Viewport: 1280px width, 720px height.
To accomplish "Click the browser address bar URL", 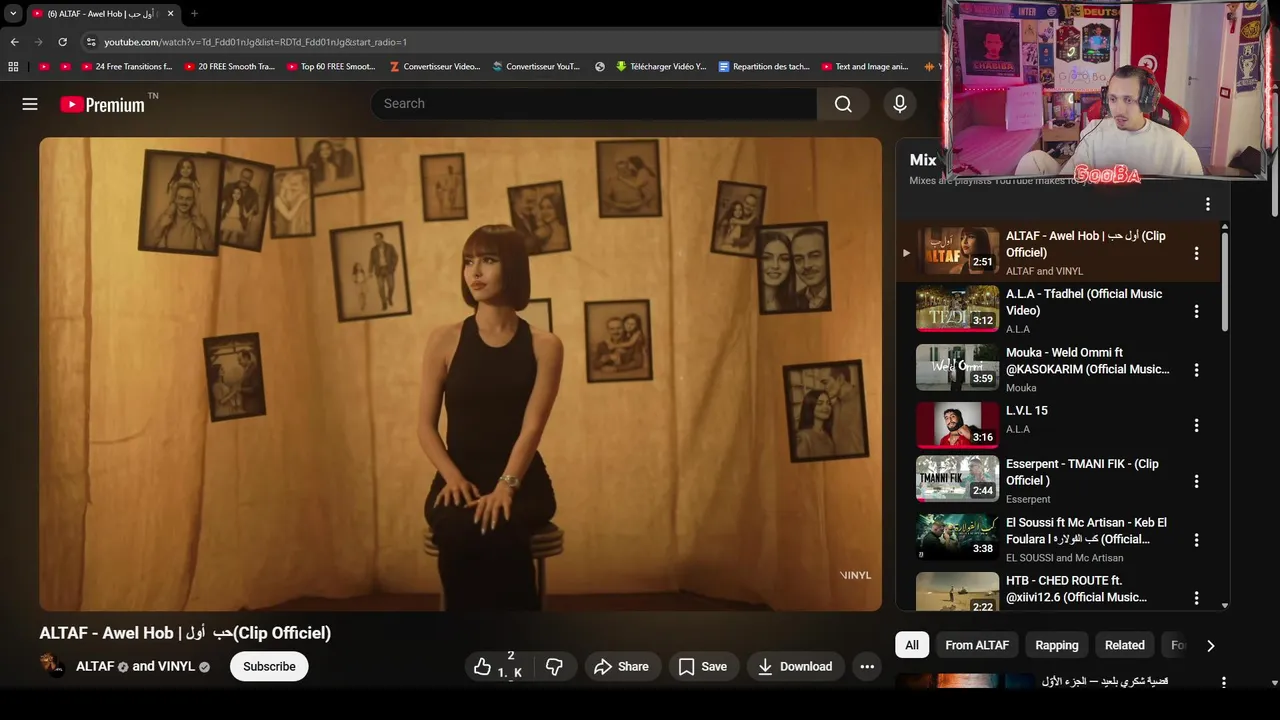I will click(x=255, y=42).
